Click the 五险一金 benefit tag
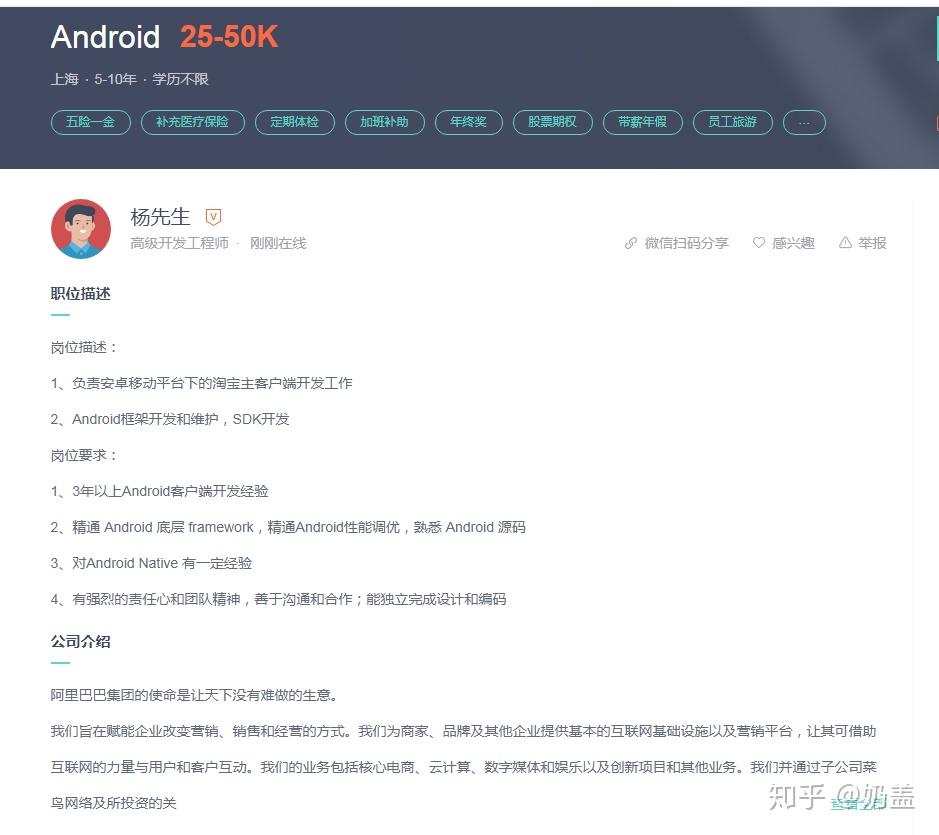 (x=90, y=122)
